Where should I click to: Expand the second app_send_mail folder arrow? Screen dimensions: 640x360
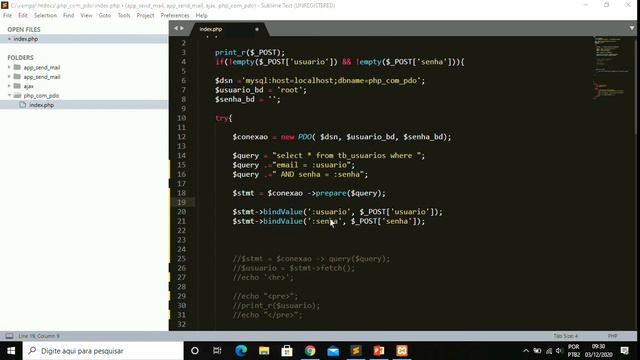point(9,76)
